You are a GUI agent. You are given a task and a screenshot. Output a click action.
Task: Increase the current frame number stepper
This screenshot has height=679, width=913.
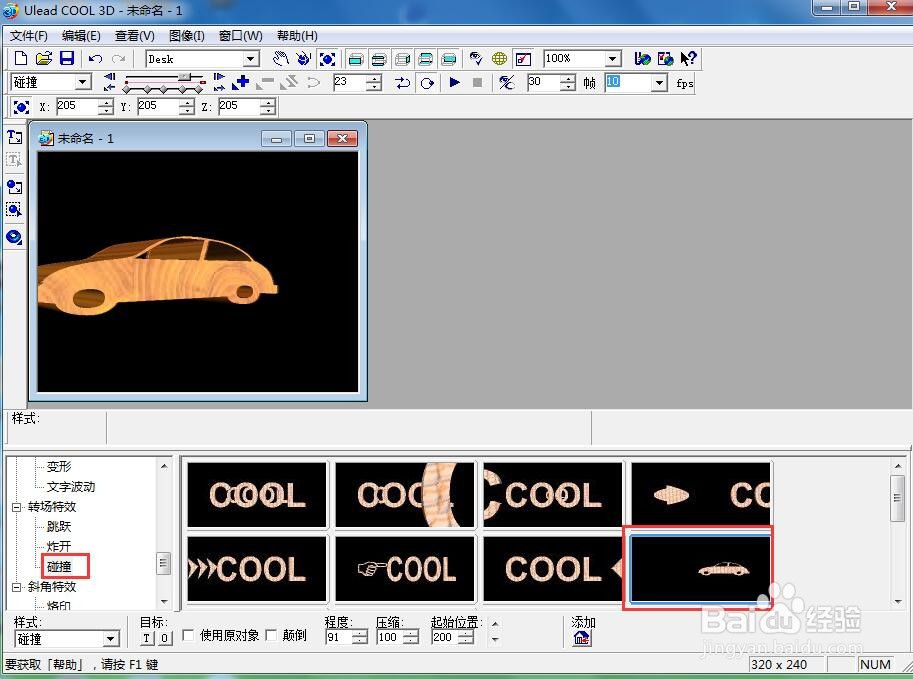tap(375, 78)
